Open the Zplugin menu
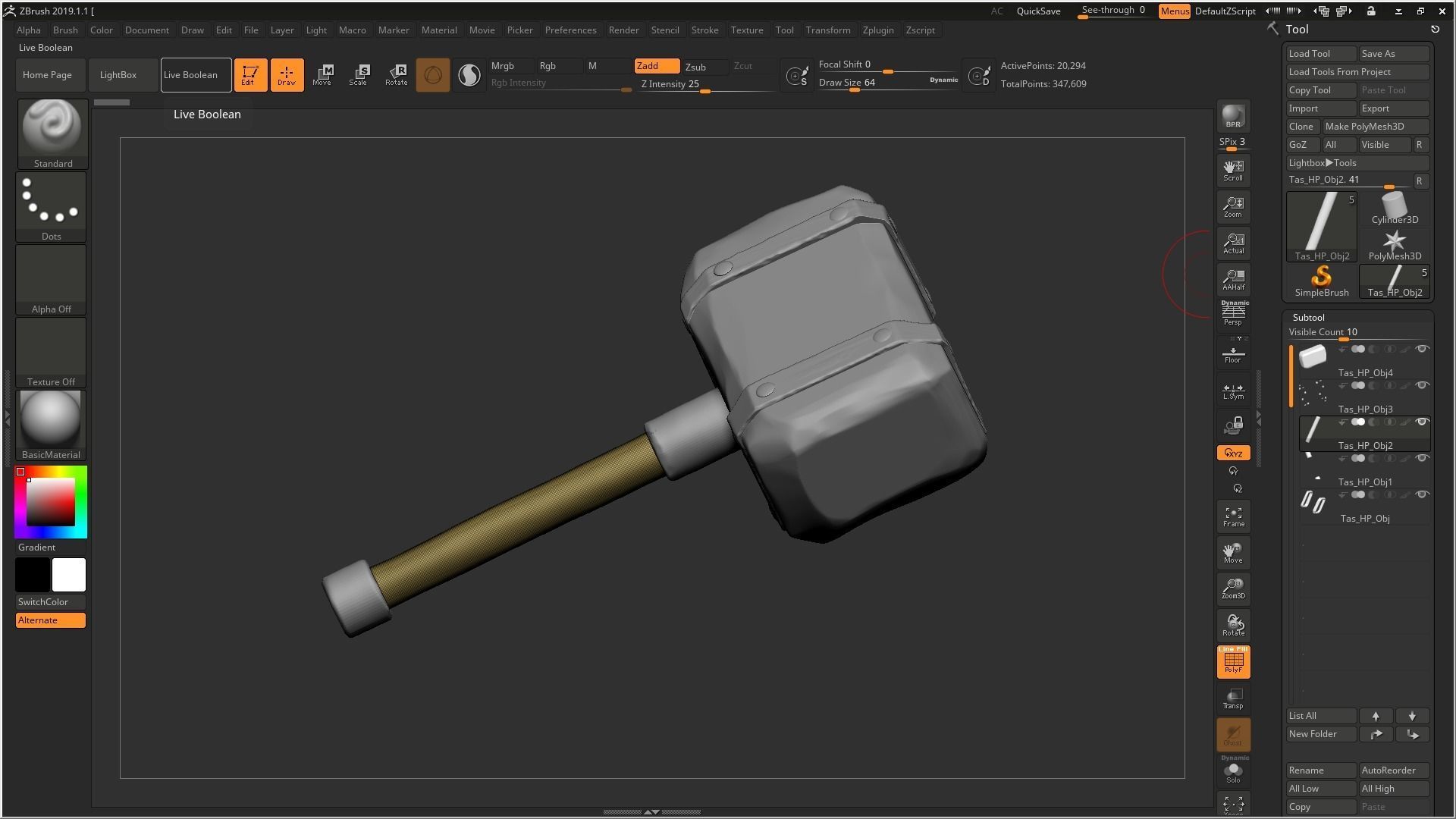 (878, 30)
